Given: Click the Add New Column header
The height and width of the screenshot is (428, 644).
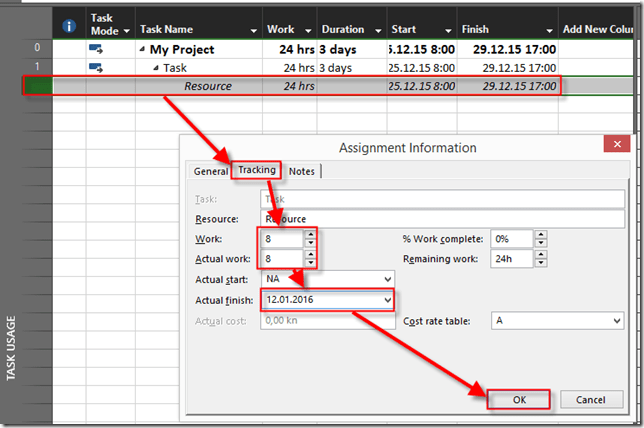Looking at the screenshot, I should click(x=598, y=29).
